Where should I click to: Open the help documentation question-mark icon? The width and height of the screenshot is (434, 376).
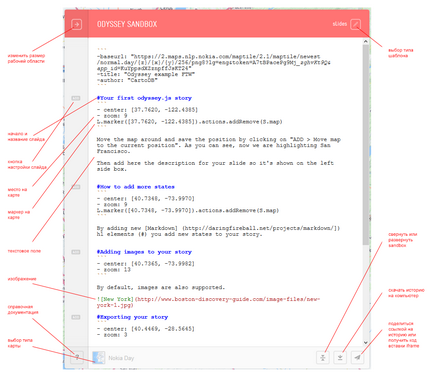pyautogui.click(x=77, y=357)
